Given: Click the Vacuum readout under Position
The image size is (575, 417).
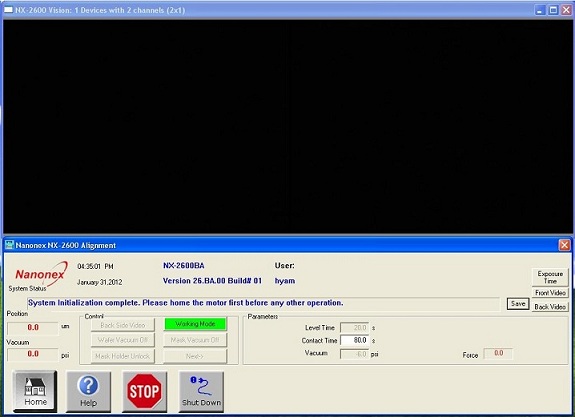Looking at the screenshot, I should coord(33,354).
